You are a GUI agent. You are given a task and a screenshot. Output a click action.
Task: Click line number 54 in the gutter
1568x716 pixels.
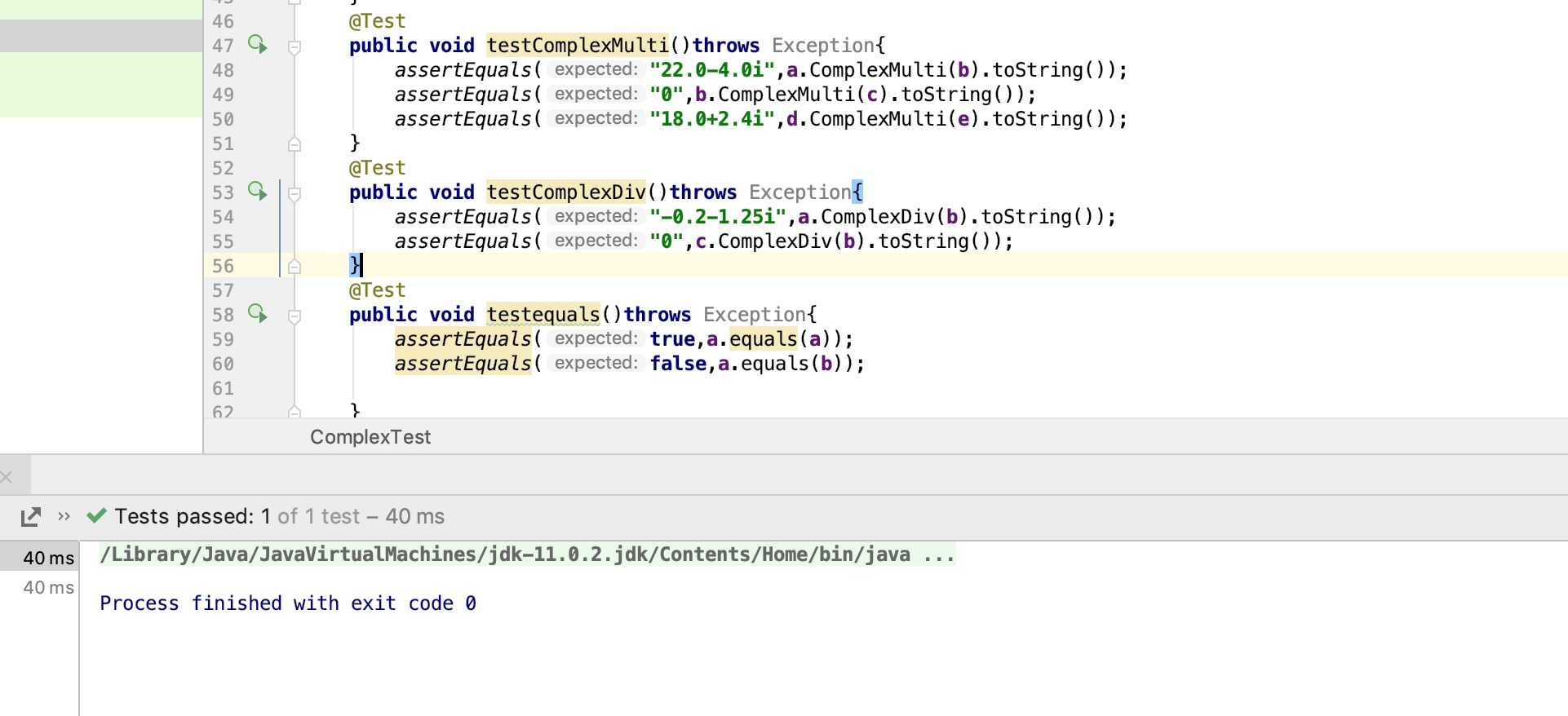pos(223,217)
